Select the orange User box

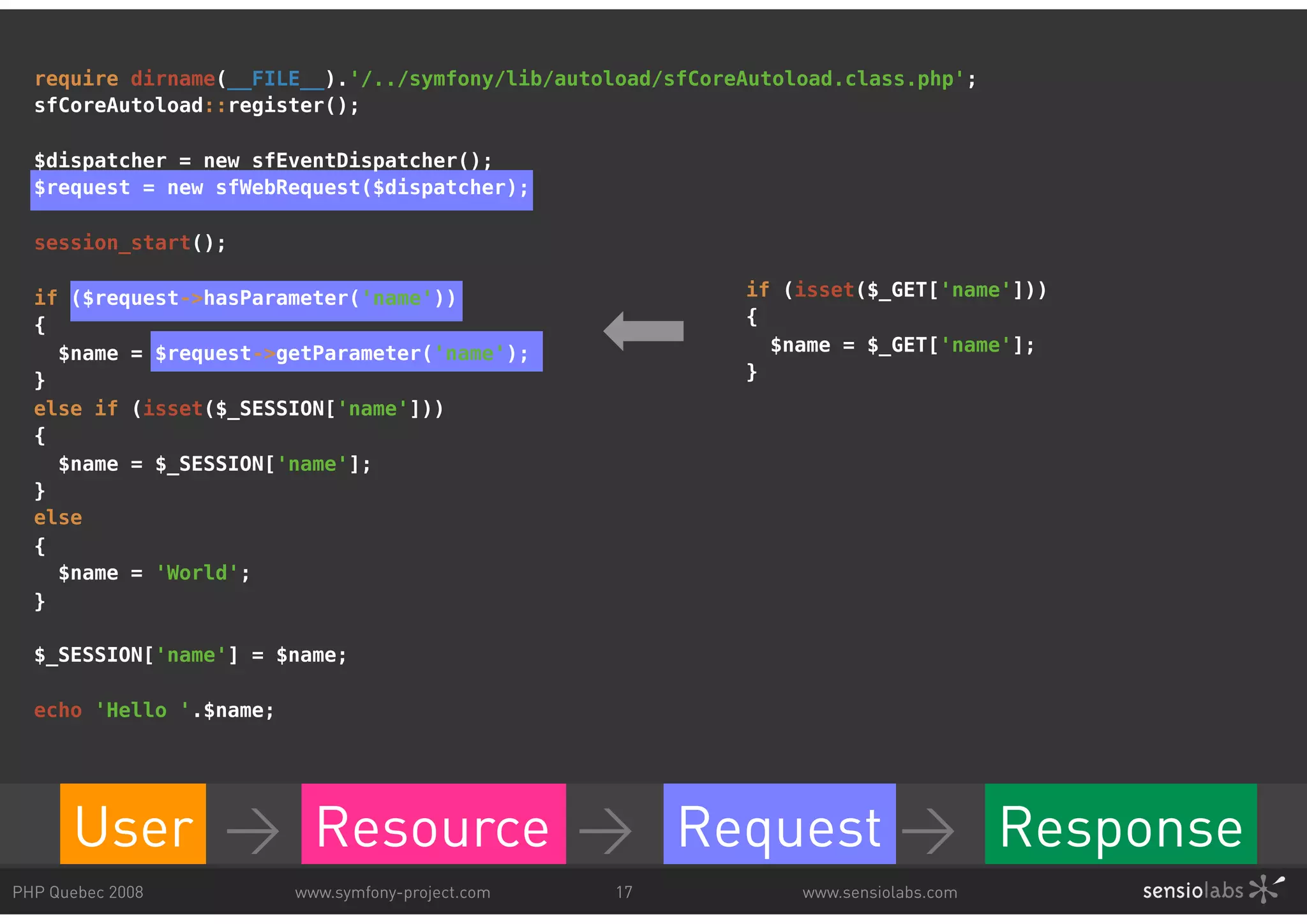pos(133,824)
